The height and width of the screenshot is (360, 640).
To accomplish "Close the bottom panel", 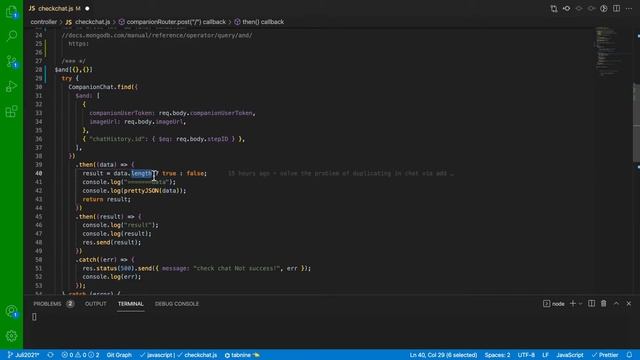I will tap(629, 304).
